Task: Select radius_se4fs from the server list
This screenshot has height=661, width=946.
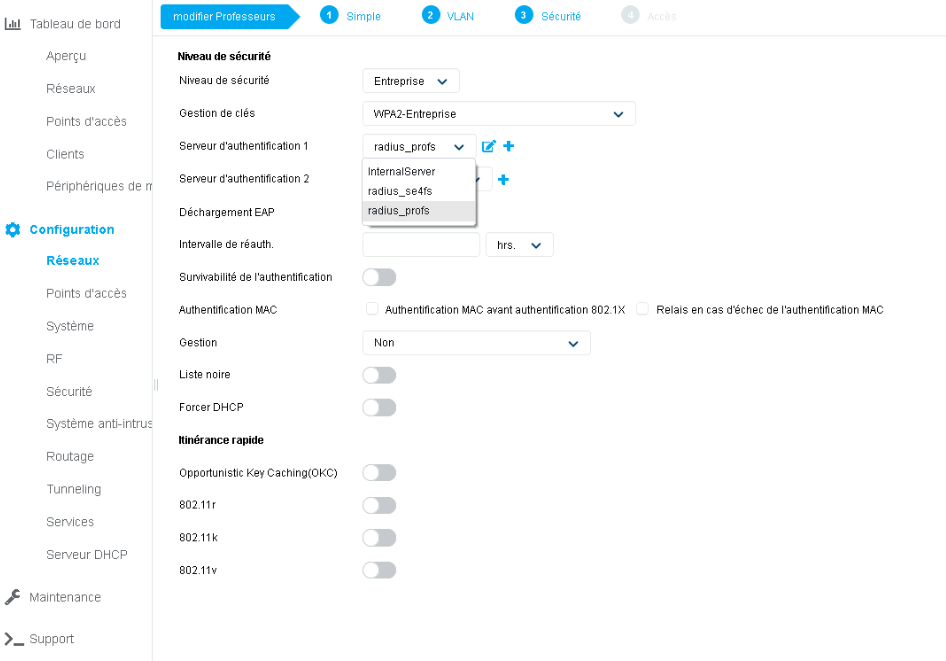Action: [x=400, y=191]
